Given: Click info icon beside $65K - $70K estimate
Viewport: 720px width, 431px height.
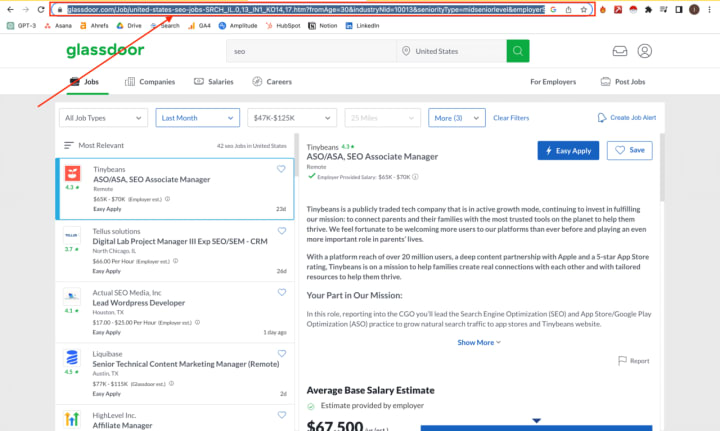Looking at the screenshot, I should coord(168,199).
